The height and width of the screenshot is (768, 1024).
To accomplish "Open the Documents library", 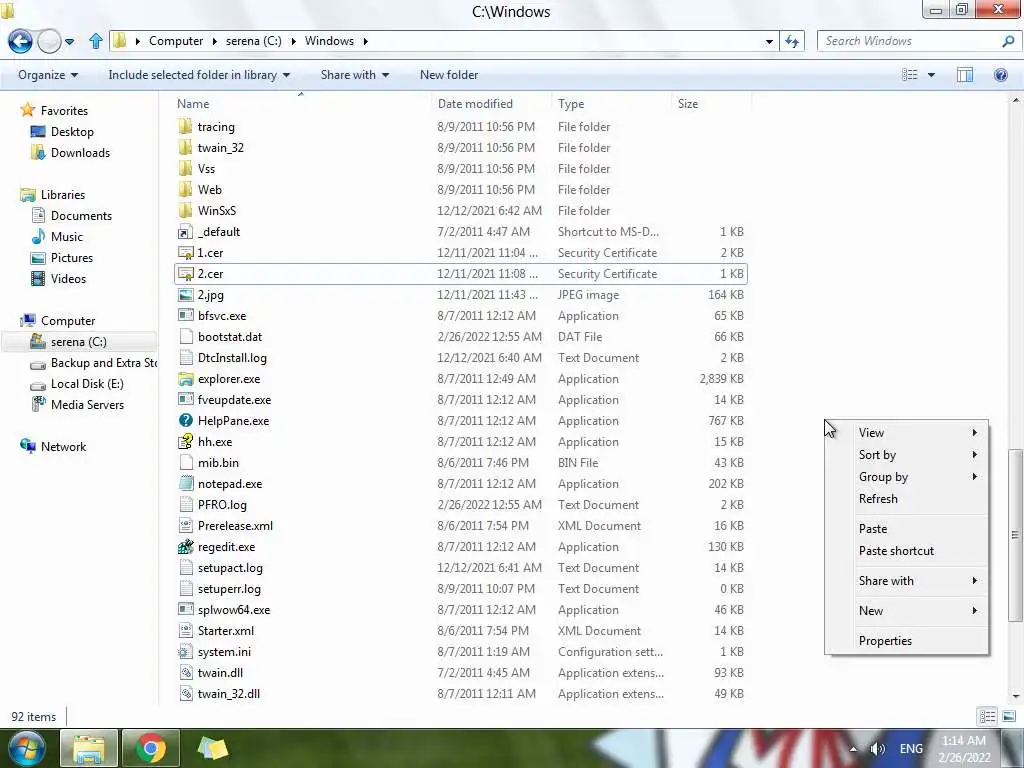I will click(x=72, y=216).
